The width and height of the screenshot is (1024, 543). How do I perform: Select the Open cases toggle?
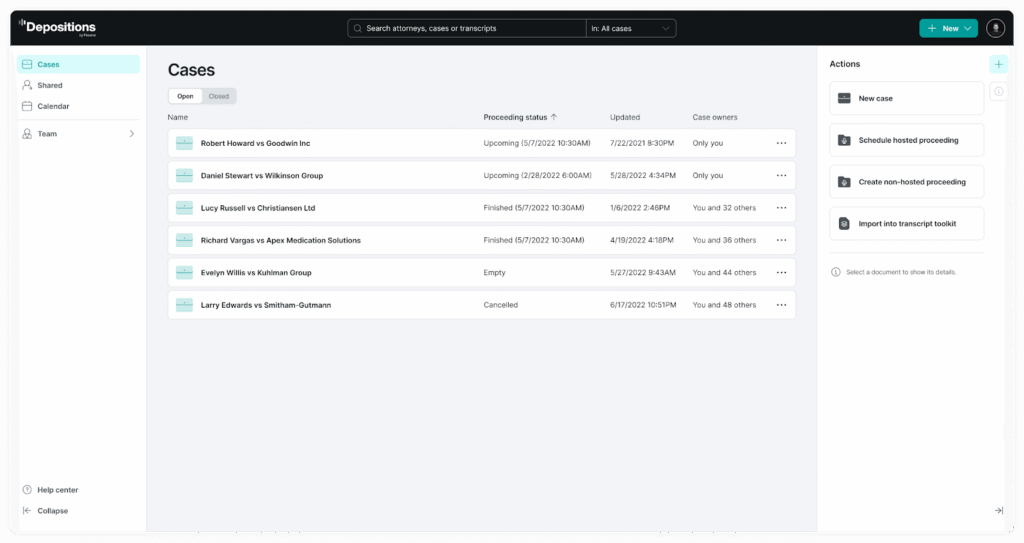point(185,96)
